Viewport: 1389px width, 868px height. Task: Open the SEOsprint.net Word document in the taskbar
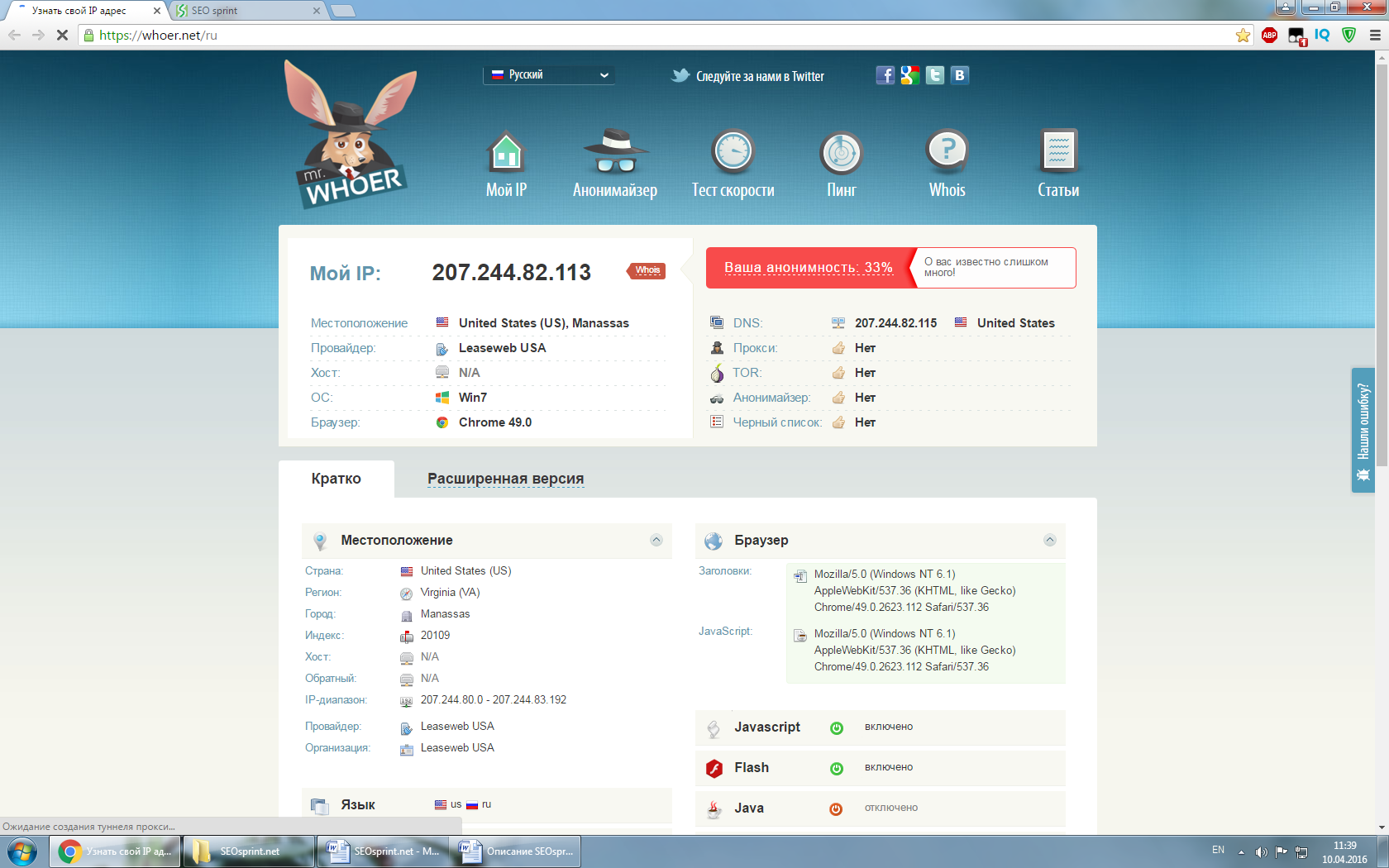[383, 851]
